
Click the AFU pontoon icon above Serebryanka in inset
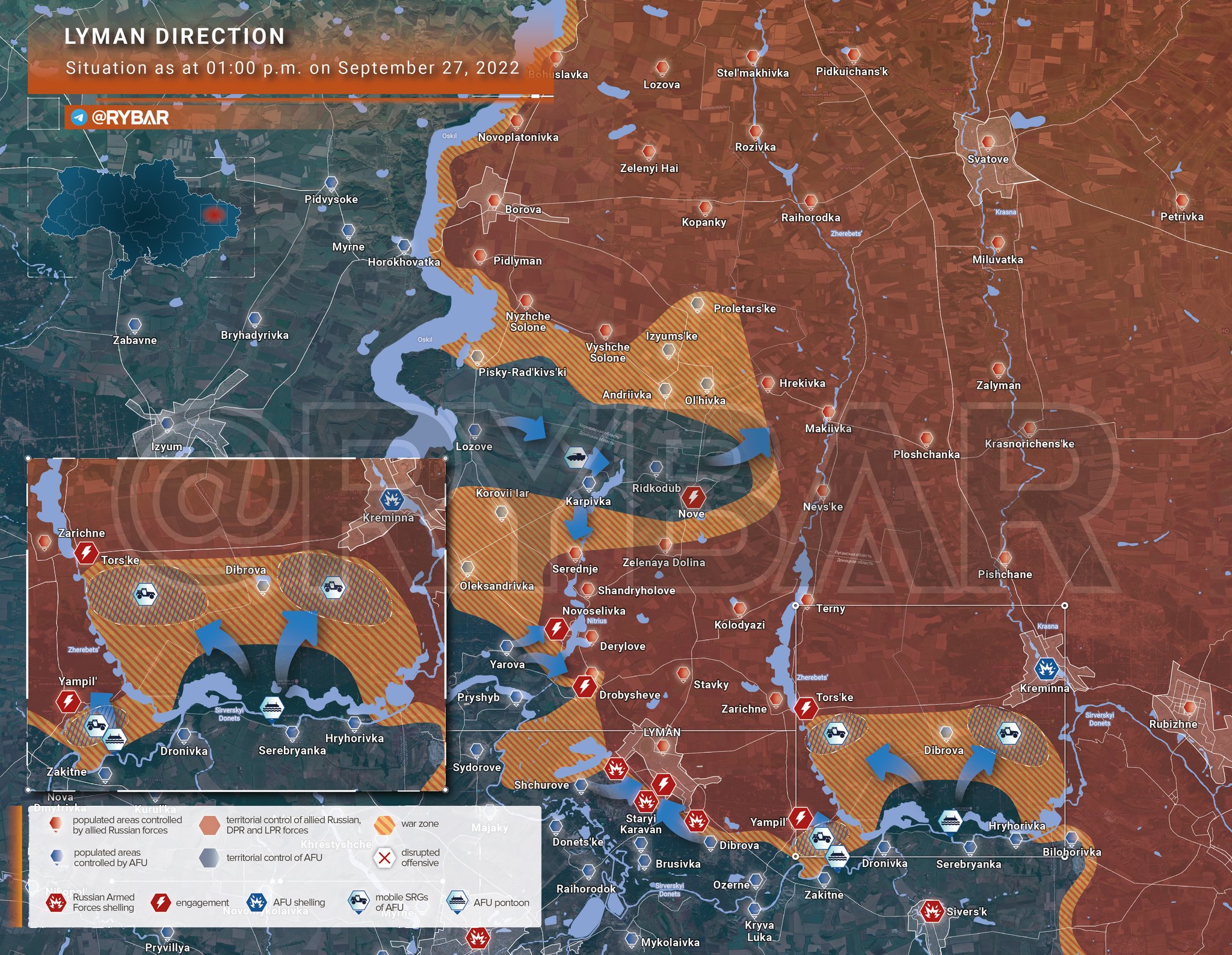click(273, 708)
